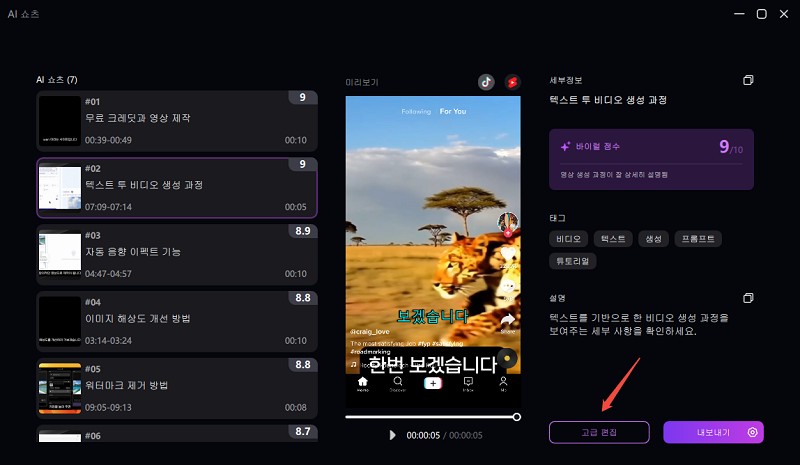Select clip #01 무료 크레딧과 영상 제작
Image resolution: width=800 pixels, height=465 pixels.
(176, 120)
